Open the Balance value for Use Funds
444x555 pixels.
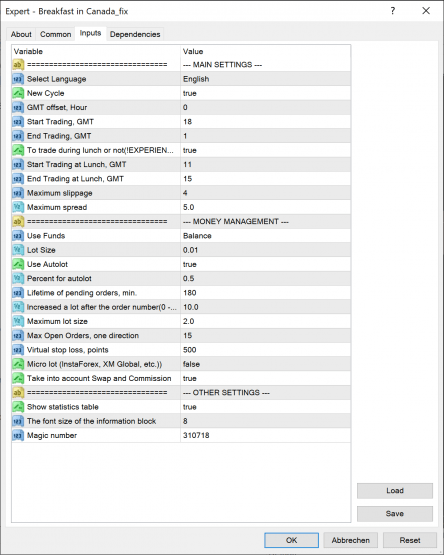(266, 236)
